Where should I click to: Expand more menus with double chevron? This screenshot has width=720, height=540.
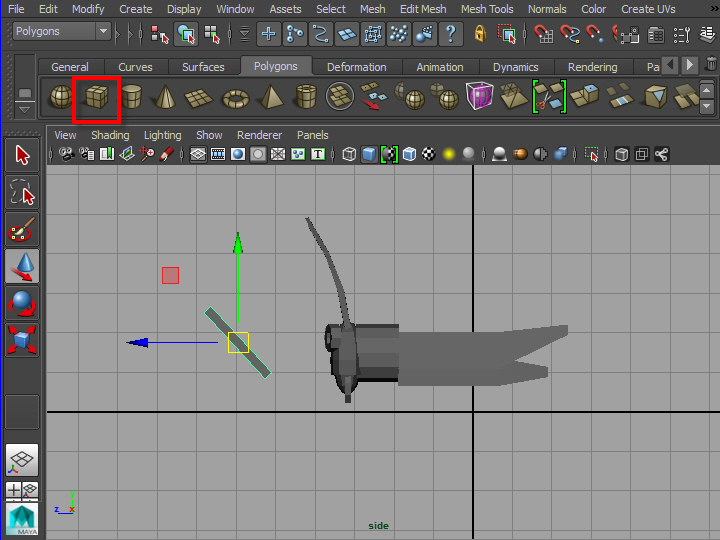click(714, 9)
